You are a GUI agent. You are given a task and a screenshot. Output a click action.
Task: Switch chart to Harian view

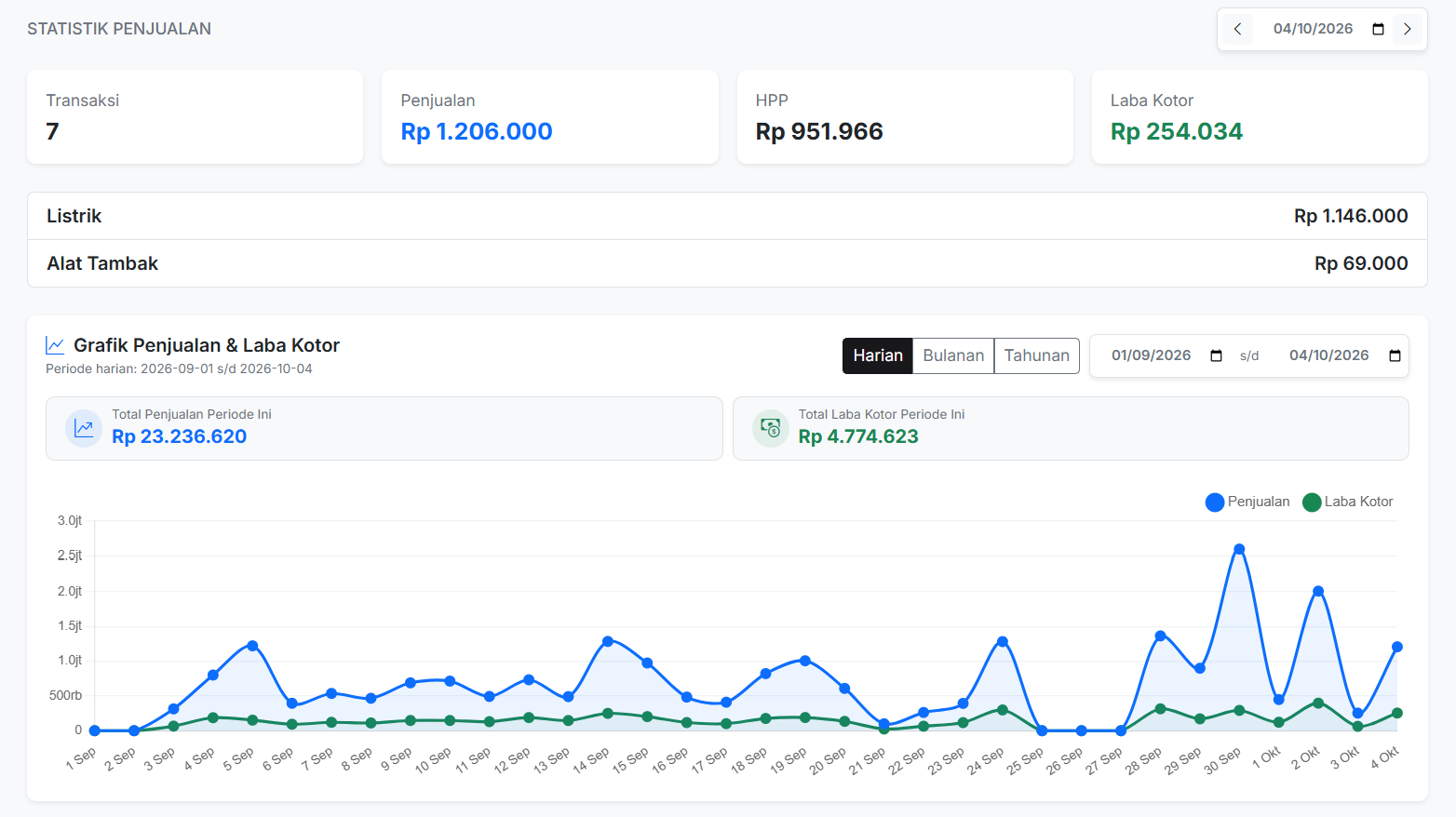[x=878, y=355]
